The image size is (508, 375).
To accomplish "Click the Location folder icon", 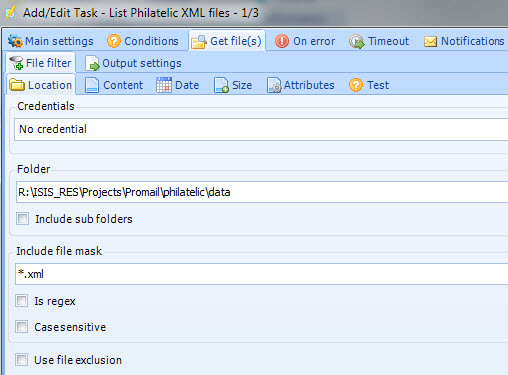I will (17, 85).
